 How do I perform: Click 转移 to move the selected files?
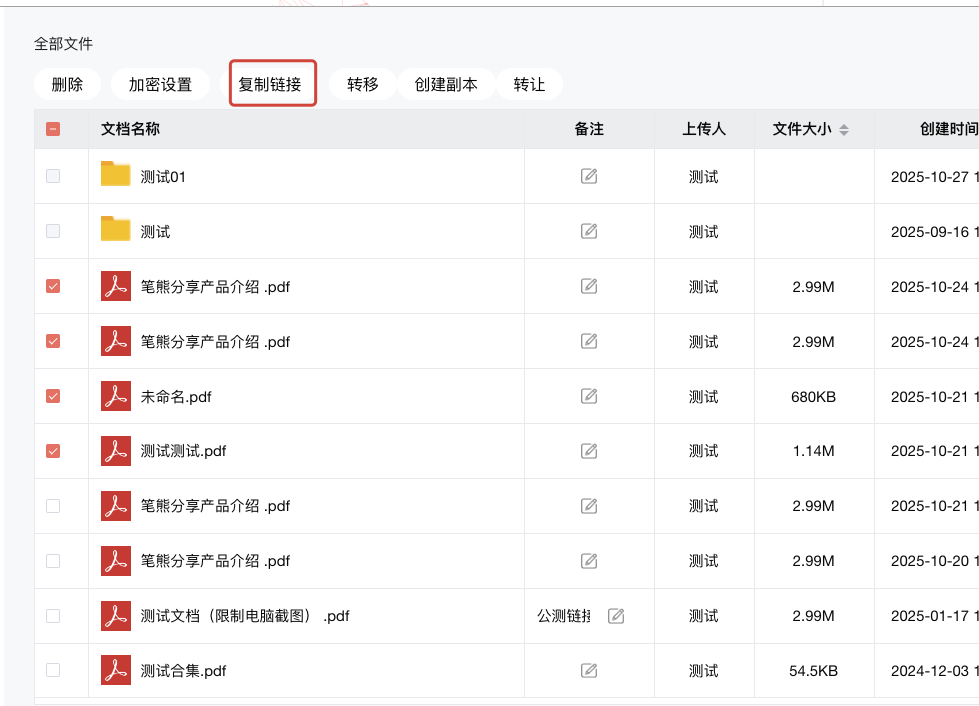point(363,85)
